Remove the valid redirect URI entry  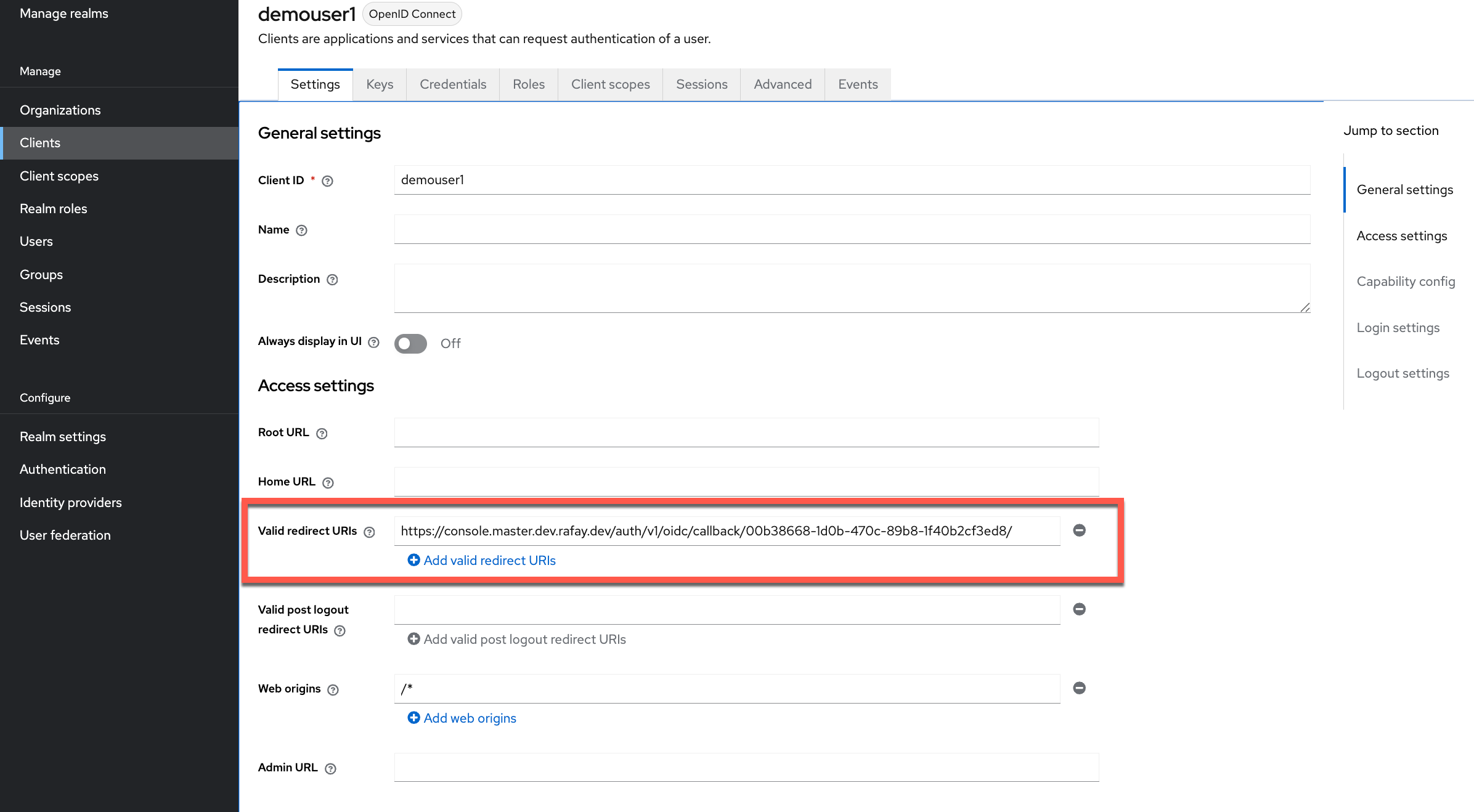click(1079, 530)
